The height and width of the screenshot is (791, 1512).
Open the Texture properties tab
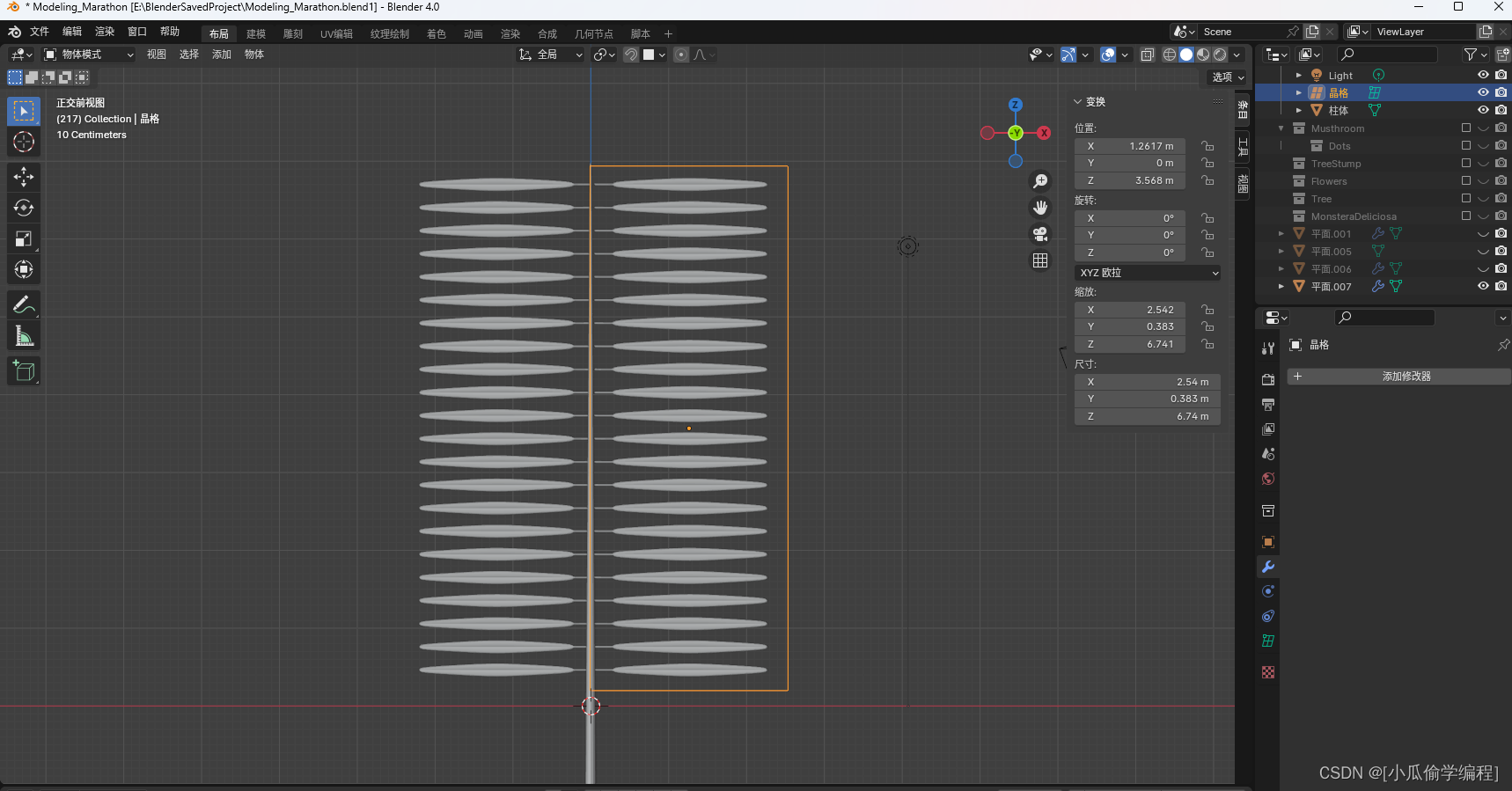(1268, 672)
